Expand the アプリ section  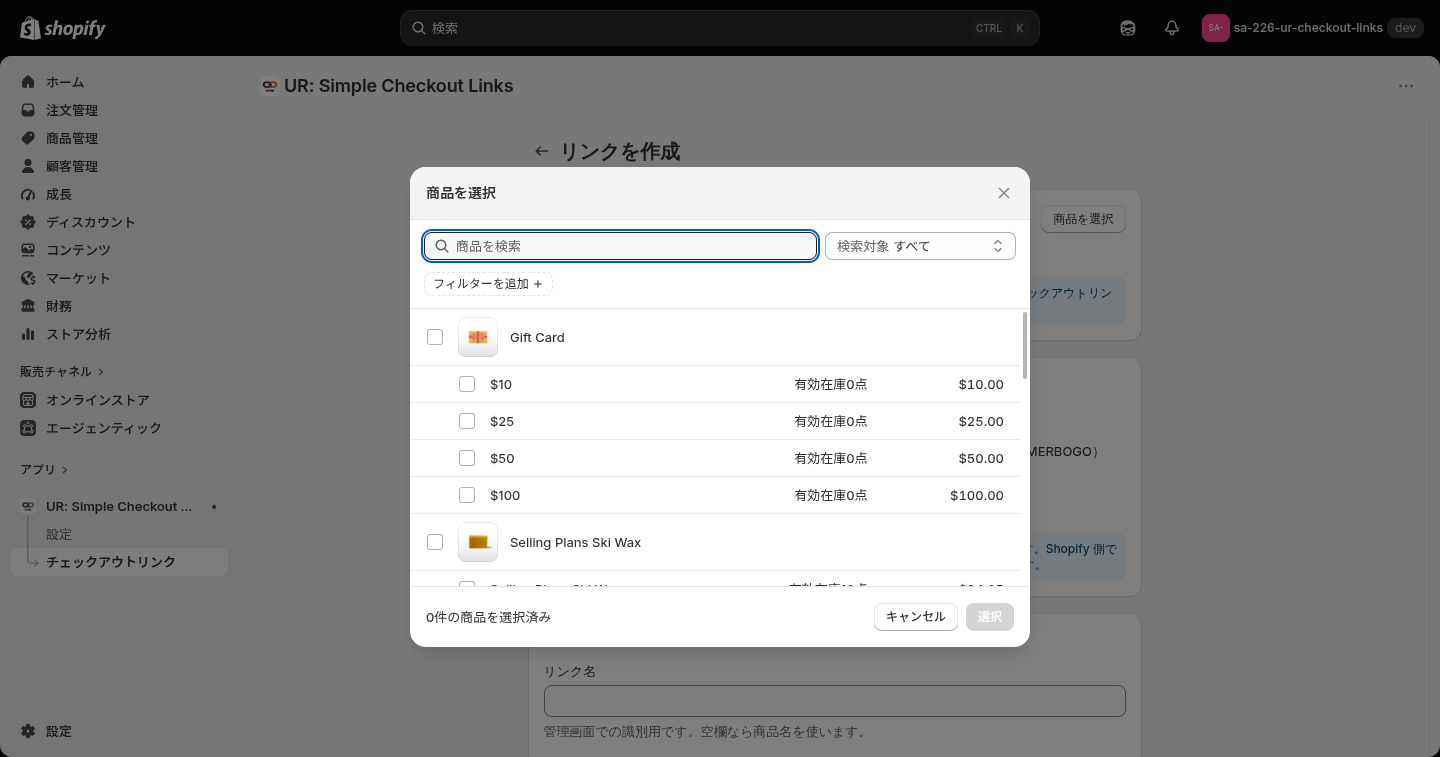[x=44, y=469]
